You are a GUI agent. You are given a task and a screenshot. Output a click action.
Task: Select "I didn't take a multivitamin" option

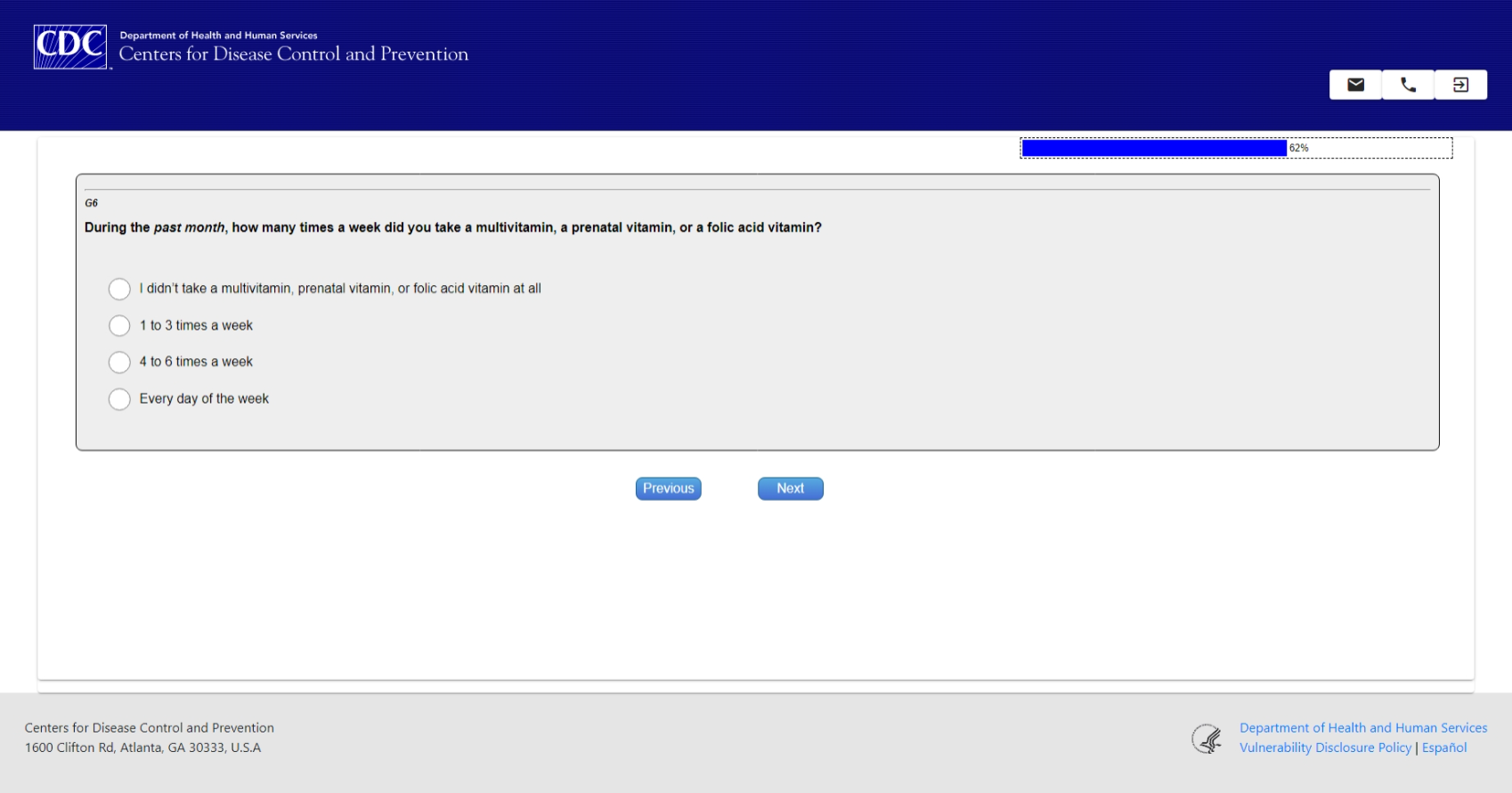point(119,289)
